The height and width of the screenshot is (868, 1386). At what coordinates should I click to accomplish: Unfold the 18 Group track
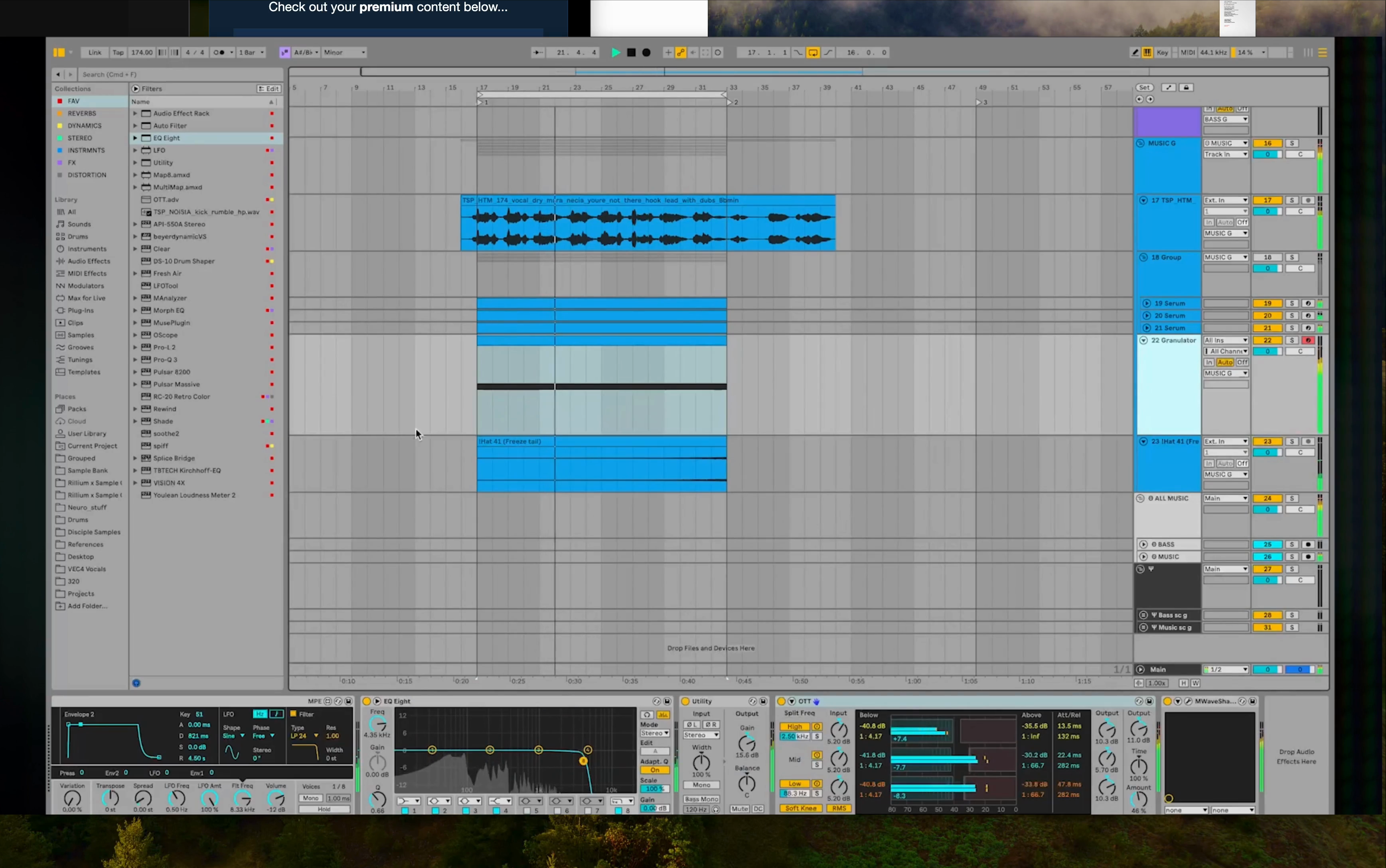[1143, 257]
